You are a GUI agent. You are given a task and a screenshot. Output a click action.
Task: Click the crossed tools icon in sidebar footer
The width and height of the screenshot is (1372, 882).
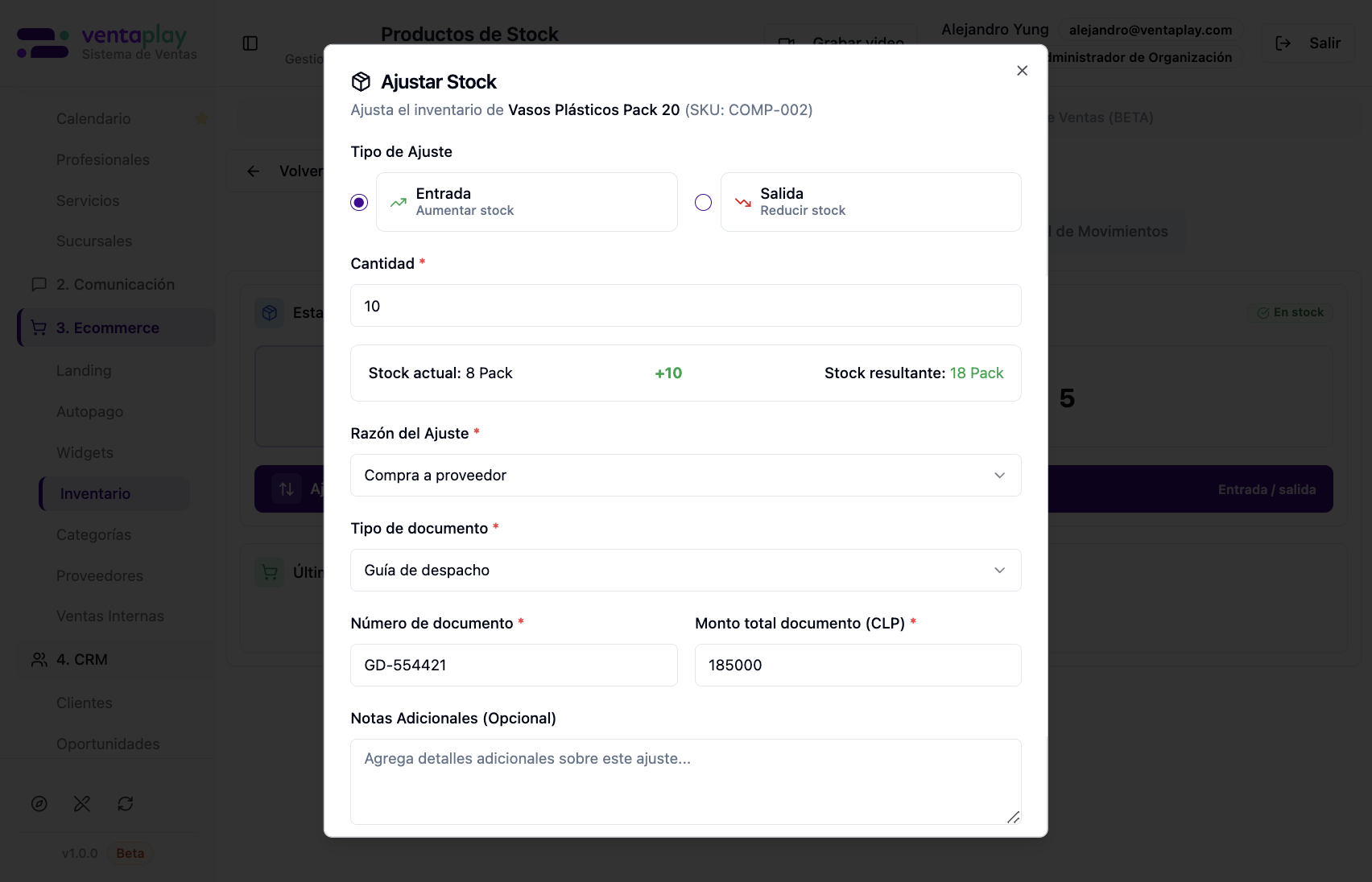[82, 804]
